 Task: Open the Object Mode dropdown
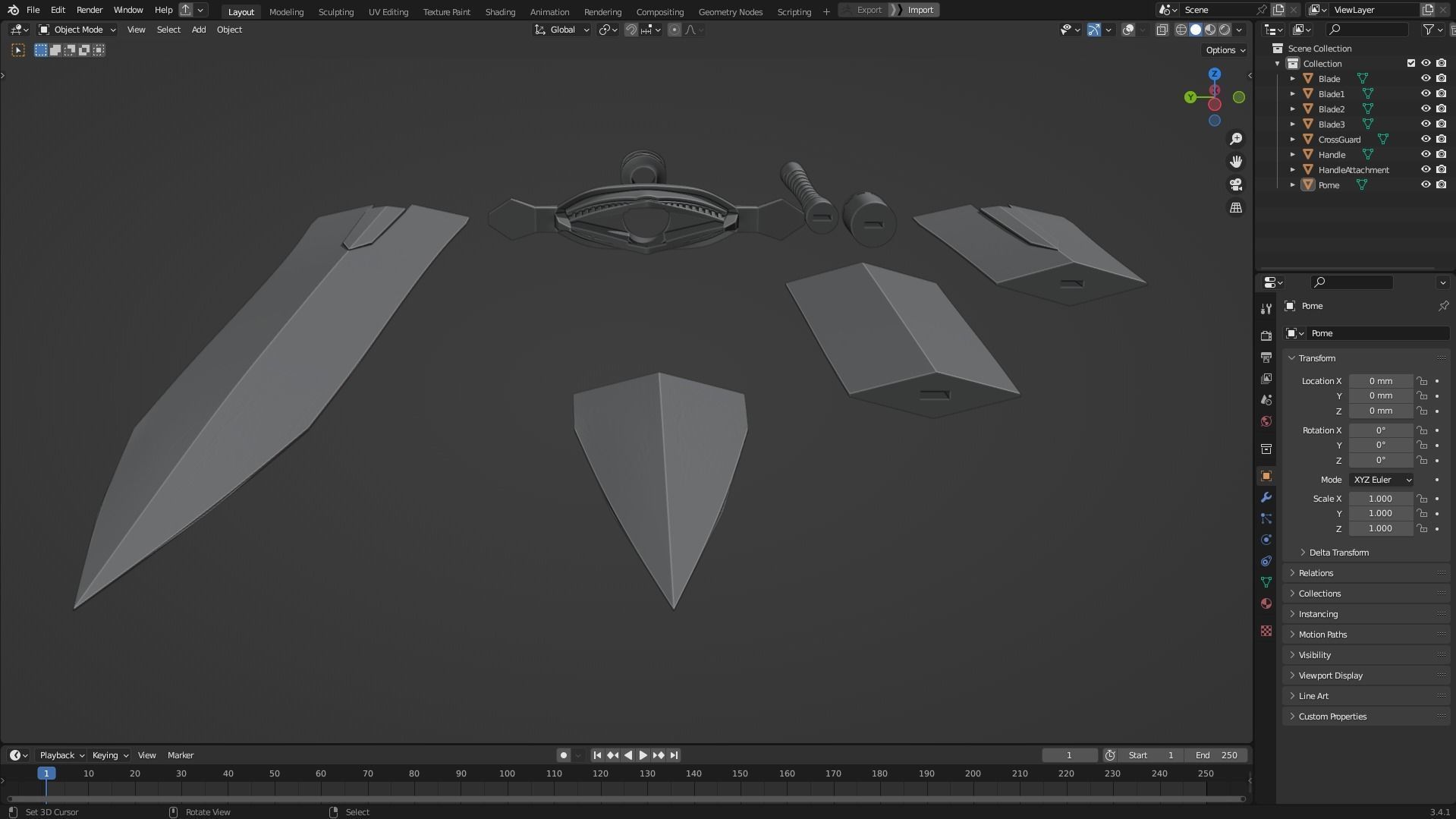tap(77, 30)
